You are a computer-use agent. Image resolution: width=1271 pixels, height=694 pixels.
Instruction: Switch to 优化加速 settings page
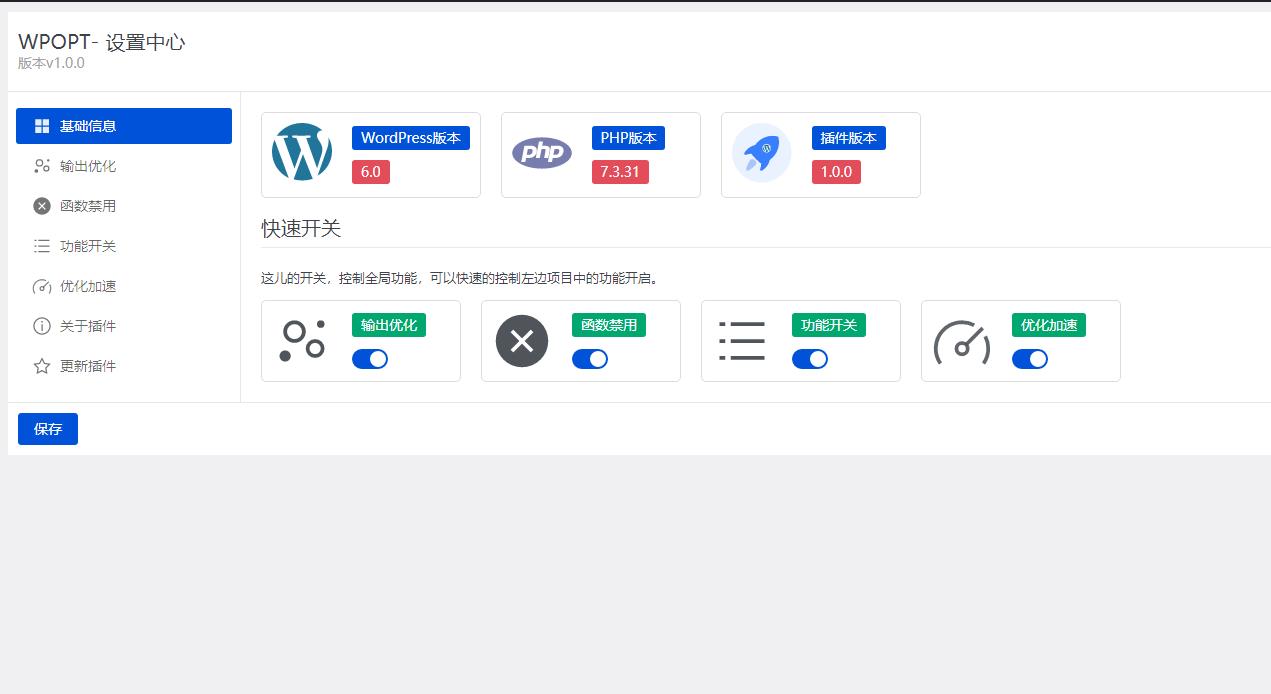(x=124, y=286)
